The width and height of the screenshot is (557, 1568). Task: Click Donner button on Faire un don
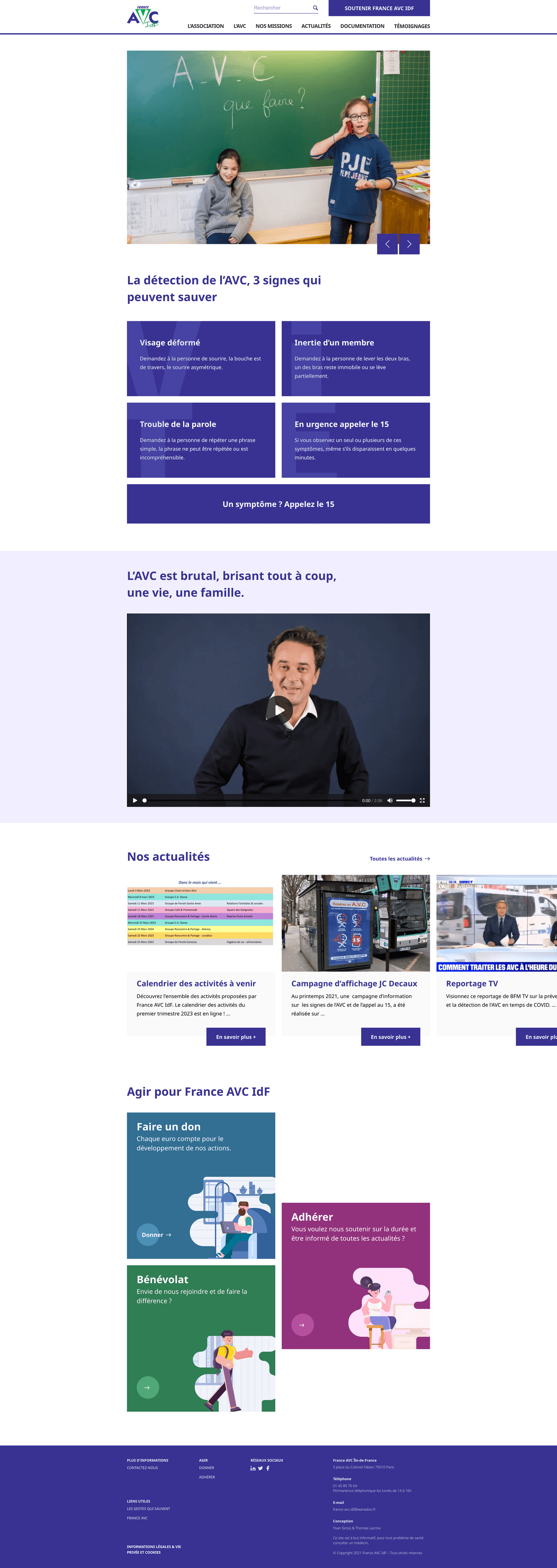click(x=156, y=1235)
